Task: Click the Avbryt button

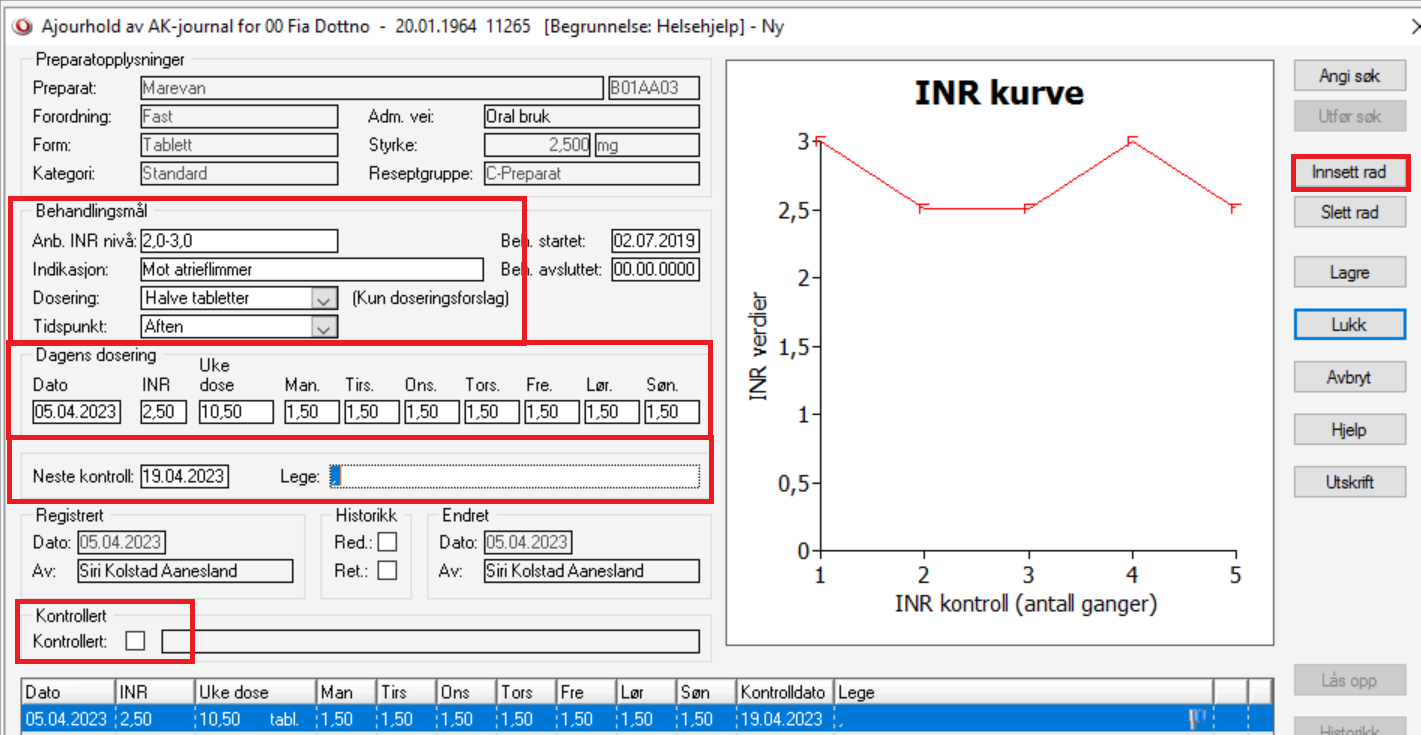Action: [x=1349, y=377]
